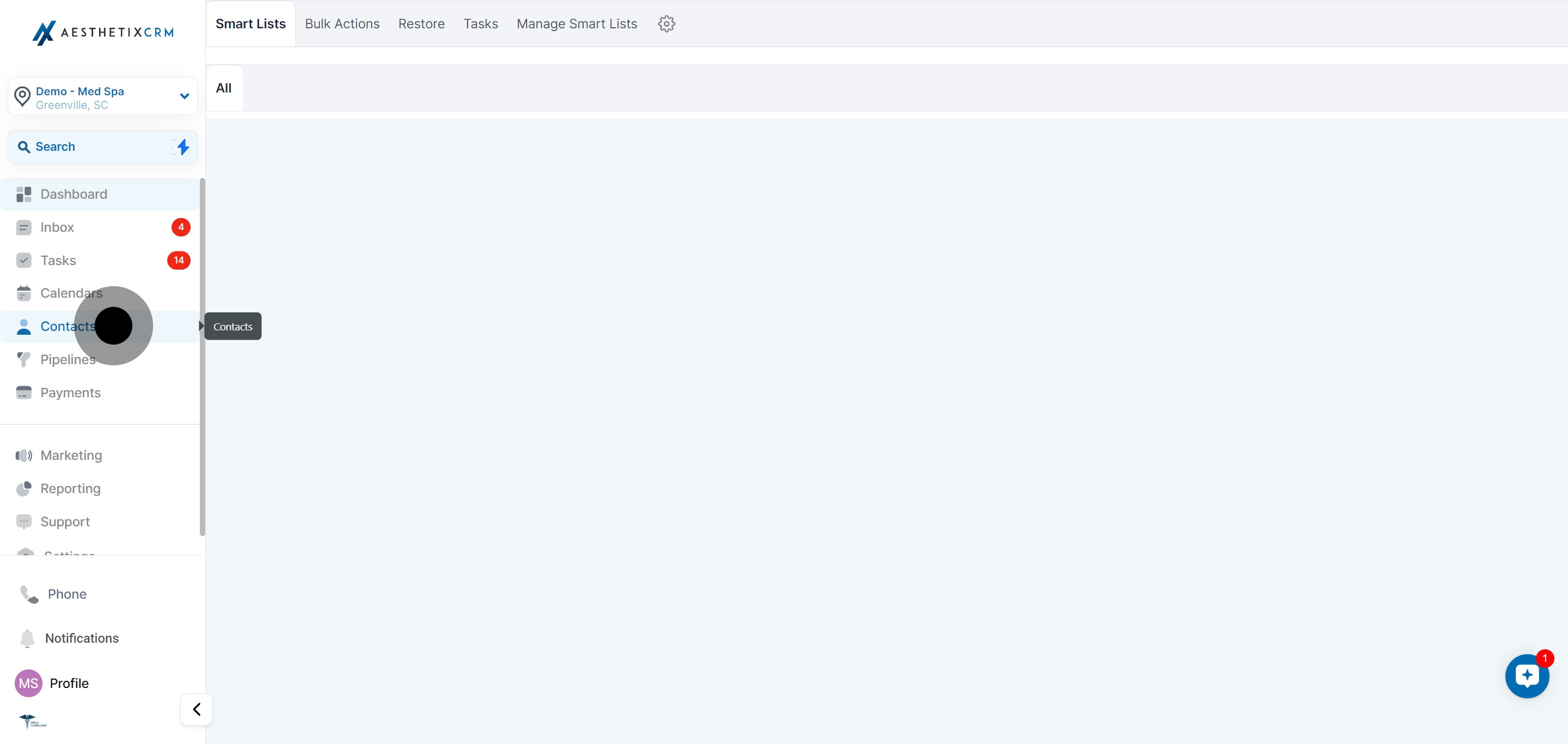Select the All smart list tab
The image size is (1568, 744).
pyautogui.click(x=224, y=88)
